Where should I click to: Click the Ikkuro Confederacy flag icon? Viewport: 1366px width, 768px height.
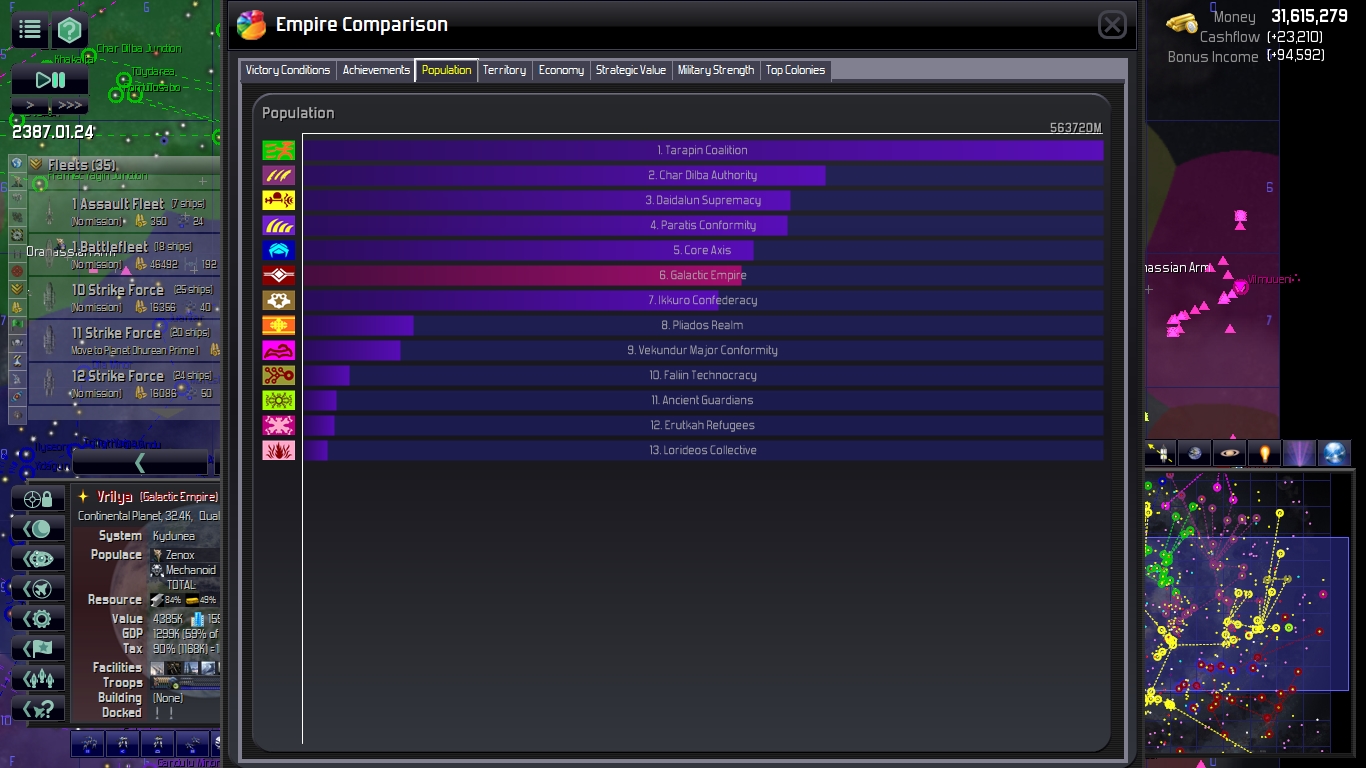click(279, 300)
